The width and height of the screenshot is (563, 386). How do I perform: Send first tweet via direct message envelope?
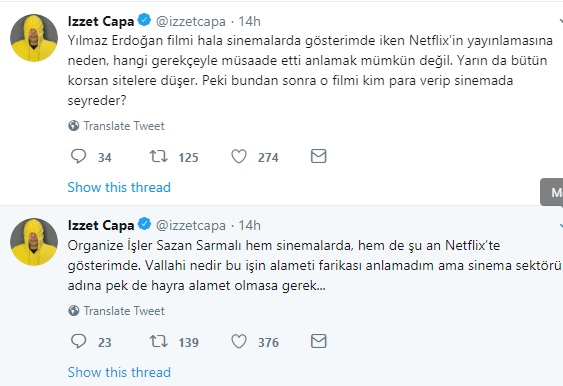click(318, 156)
